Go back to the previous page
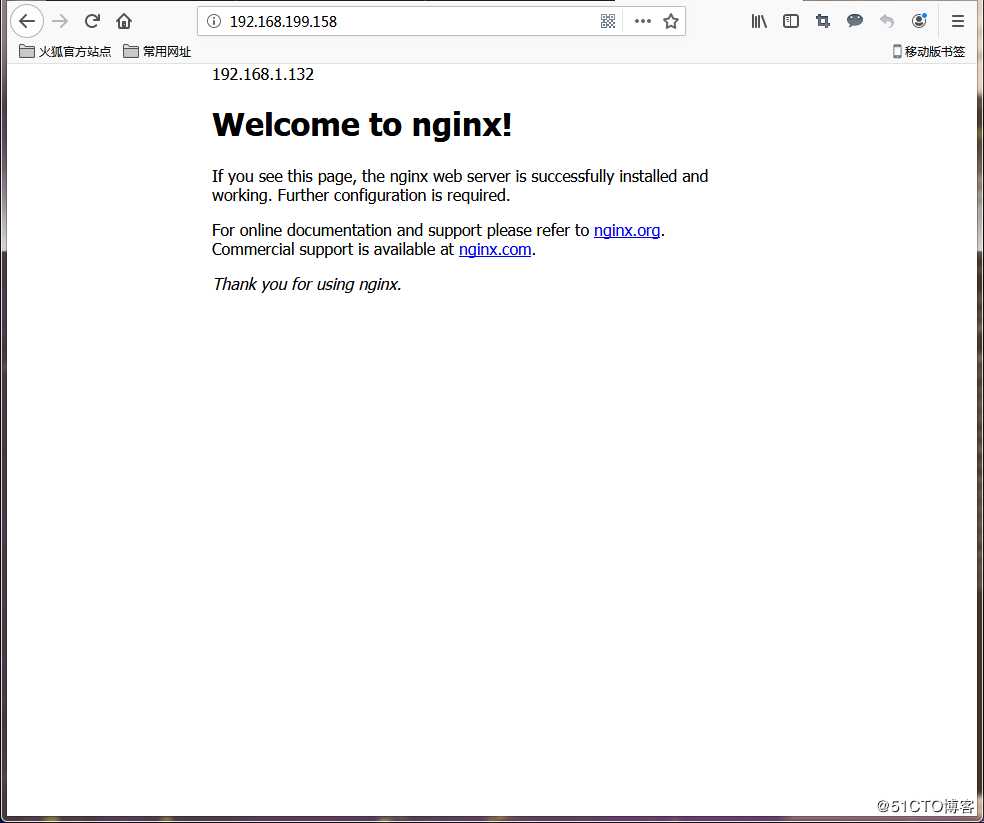 27,21
